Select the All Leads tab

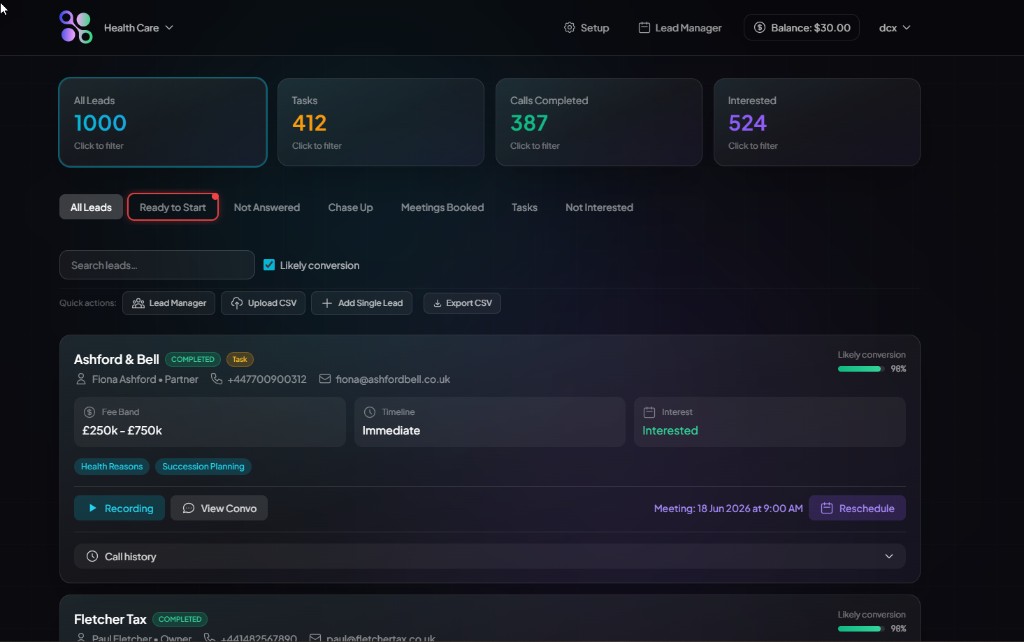[91, 207]
